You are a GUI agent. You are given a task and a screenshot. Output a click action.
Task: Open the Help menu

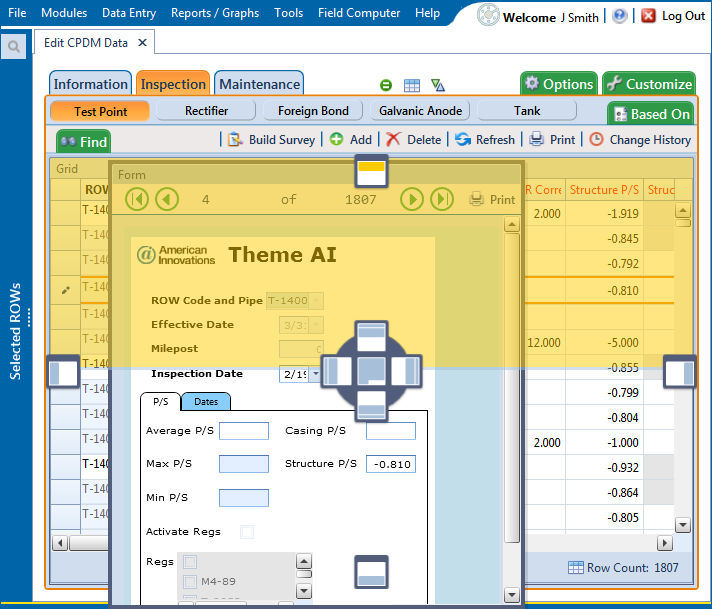tap(427, 13)
